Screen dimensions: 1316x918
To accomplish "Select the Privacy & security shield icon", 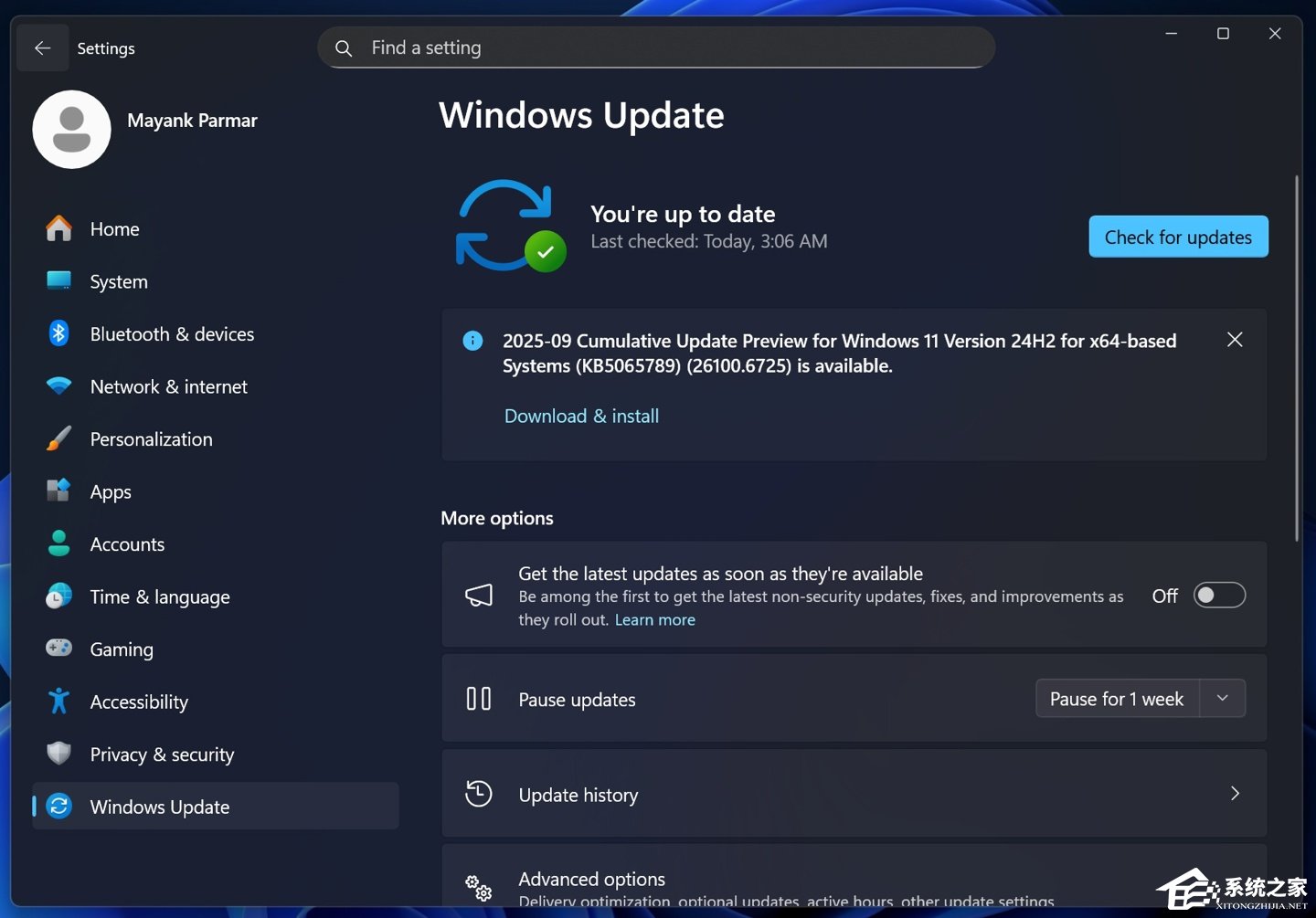I will click(x=58, y=754).
